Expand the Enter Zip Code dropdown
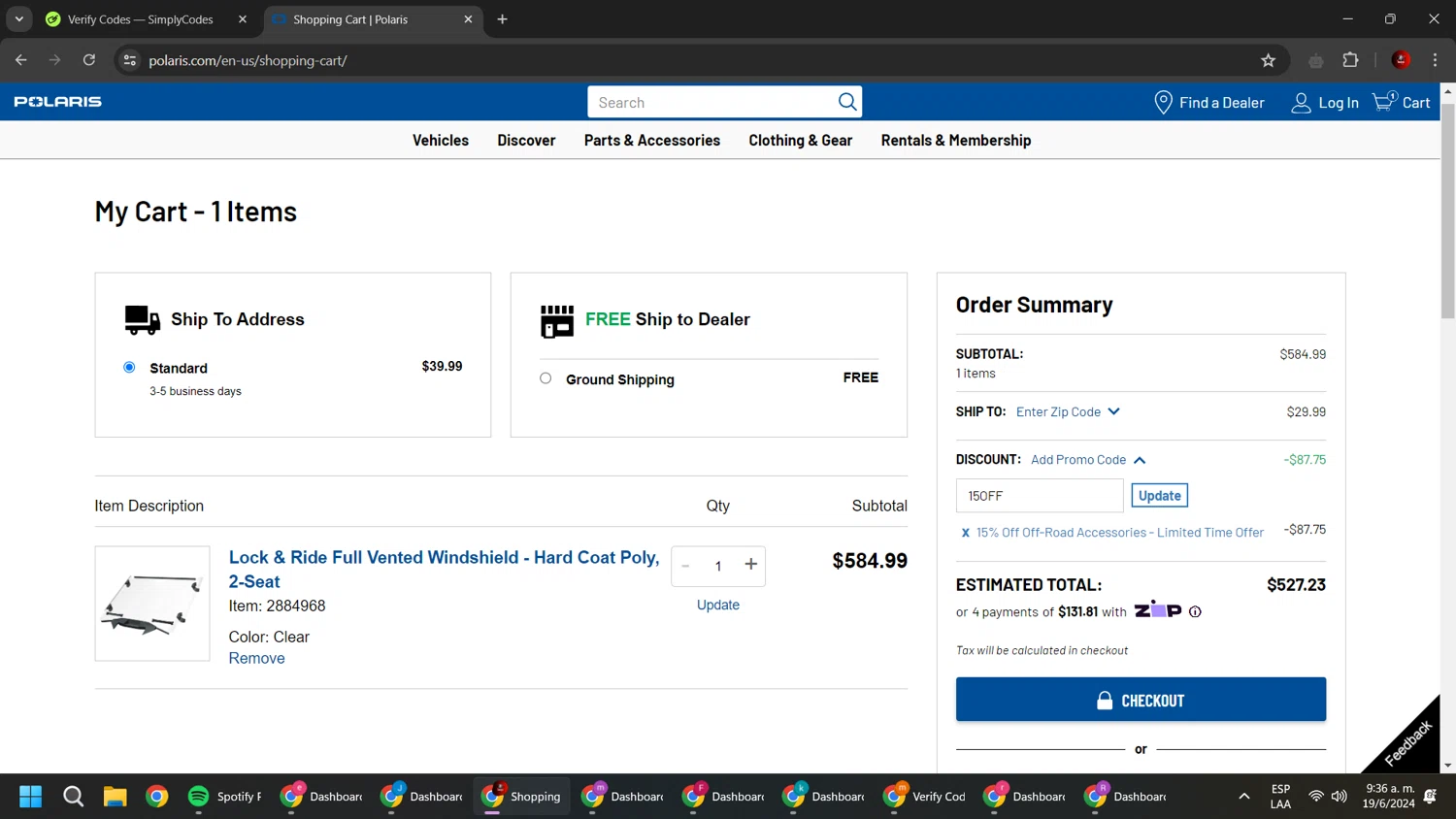This screenshot has width=1456, height=819. coord(1068,412)
